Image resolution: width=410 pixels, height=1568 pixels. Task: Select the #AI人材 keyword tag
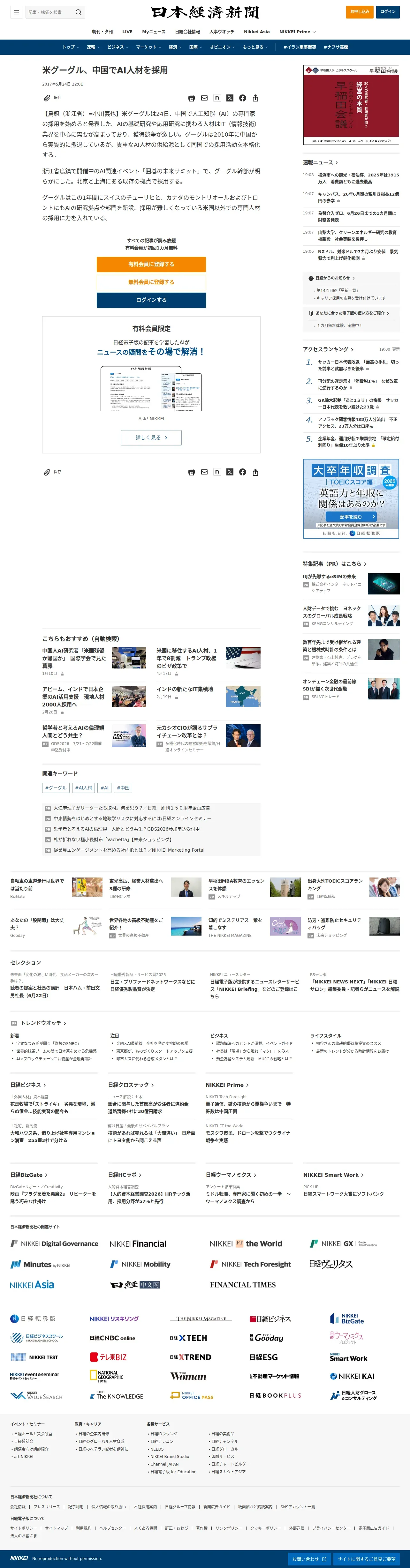pos(84,788)
